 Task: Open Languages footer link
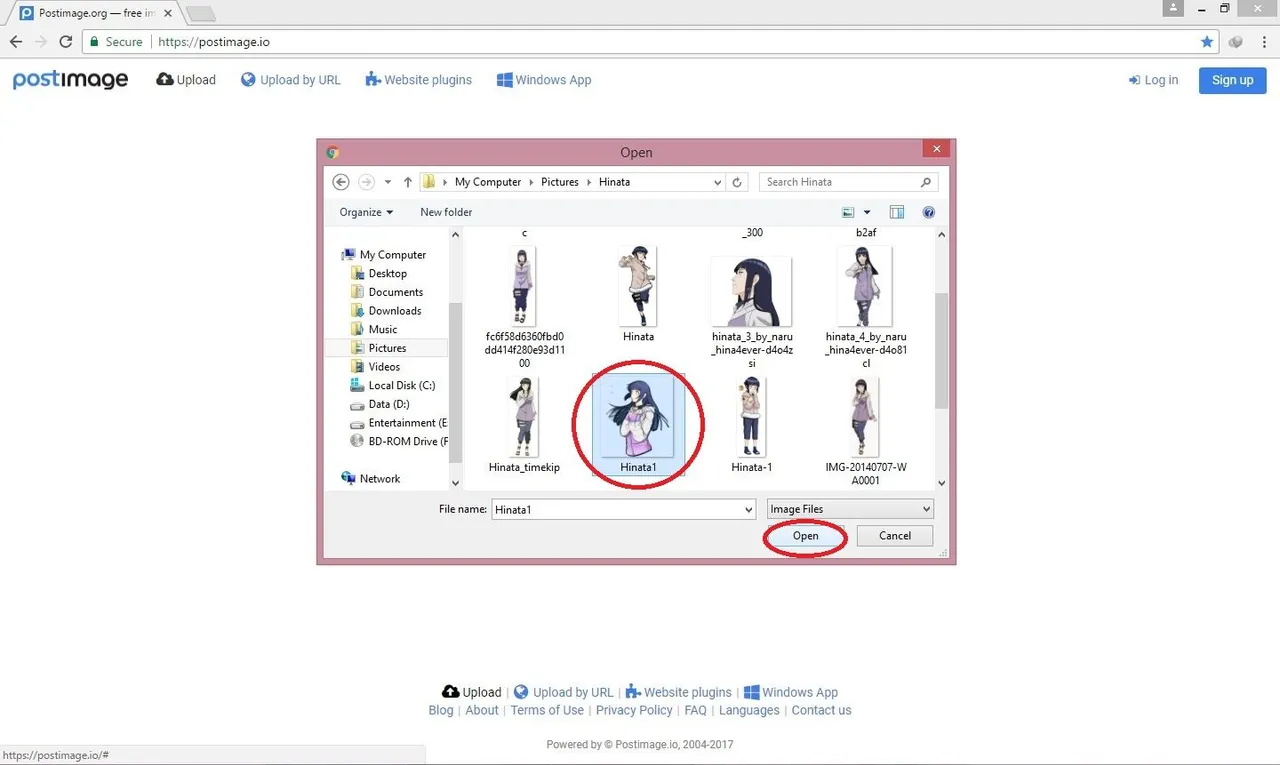749,710
